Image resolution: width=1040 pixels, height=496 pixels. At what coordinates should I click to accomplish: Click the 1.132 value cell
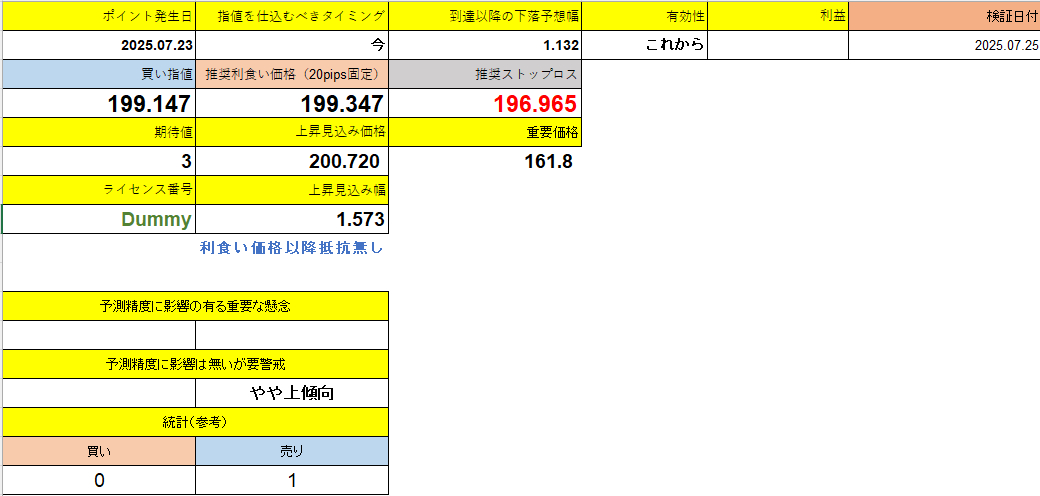[485, 45]
